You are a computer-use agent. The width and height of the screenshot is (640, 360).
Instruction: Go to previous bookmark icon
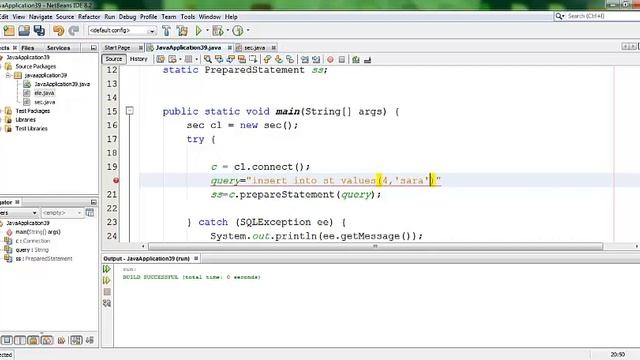click(267, 60)
